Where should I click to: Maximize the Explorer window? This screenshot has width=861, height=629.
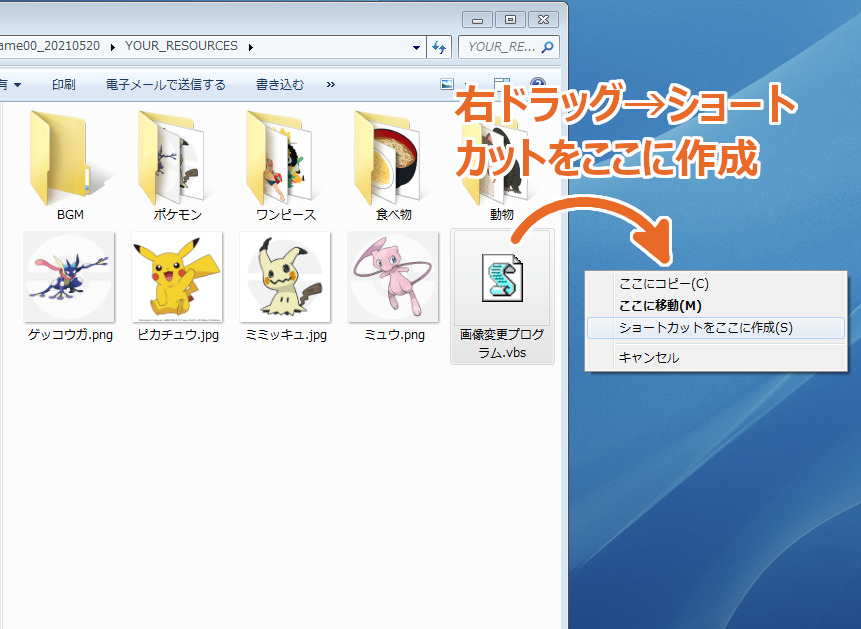(x=510, y=20)
